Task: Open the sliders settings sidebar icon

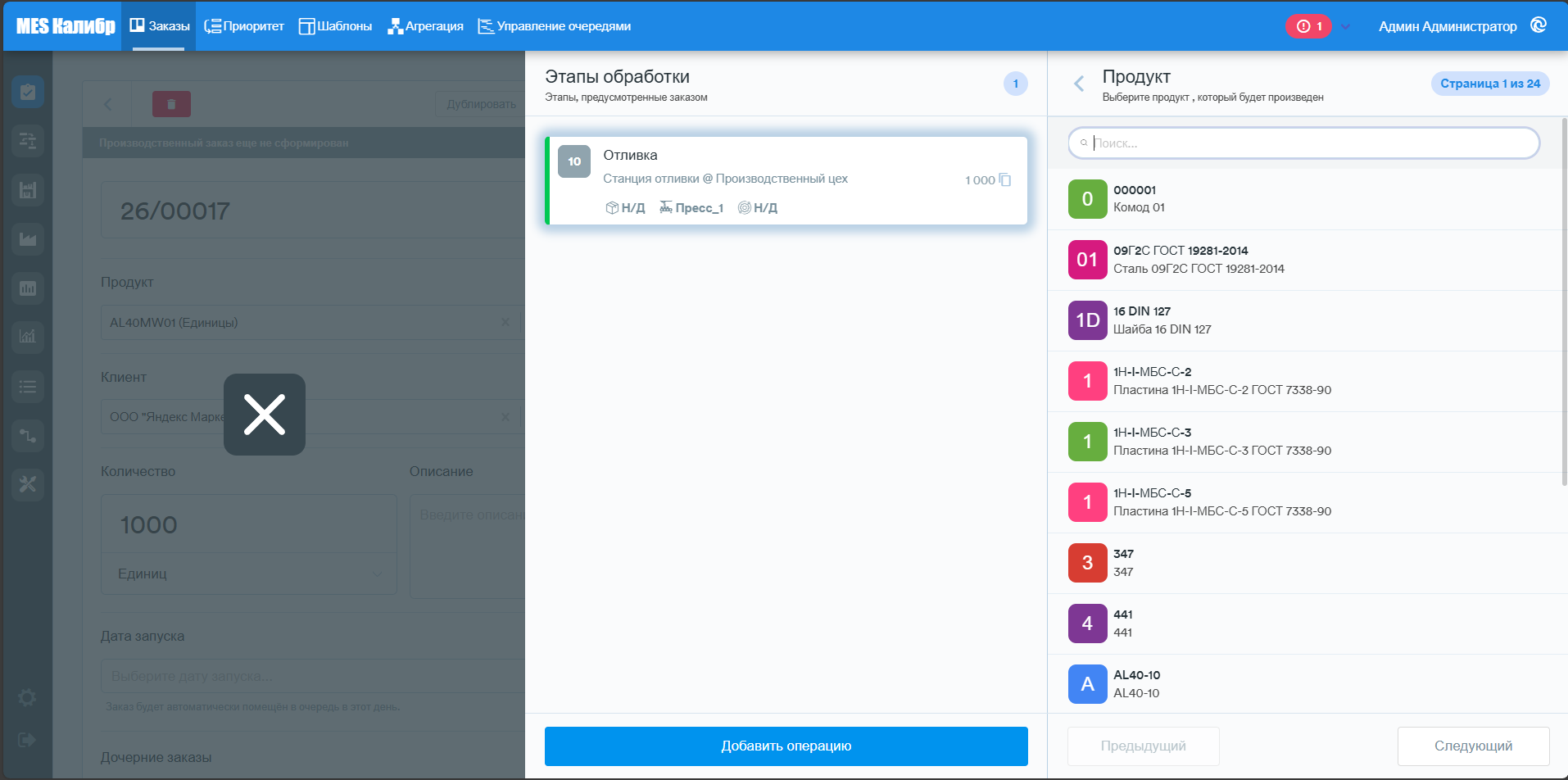Action: tap(28, 141)
